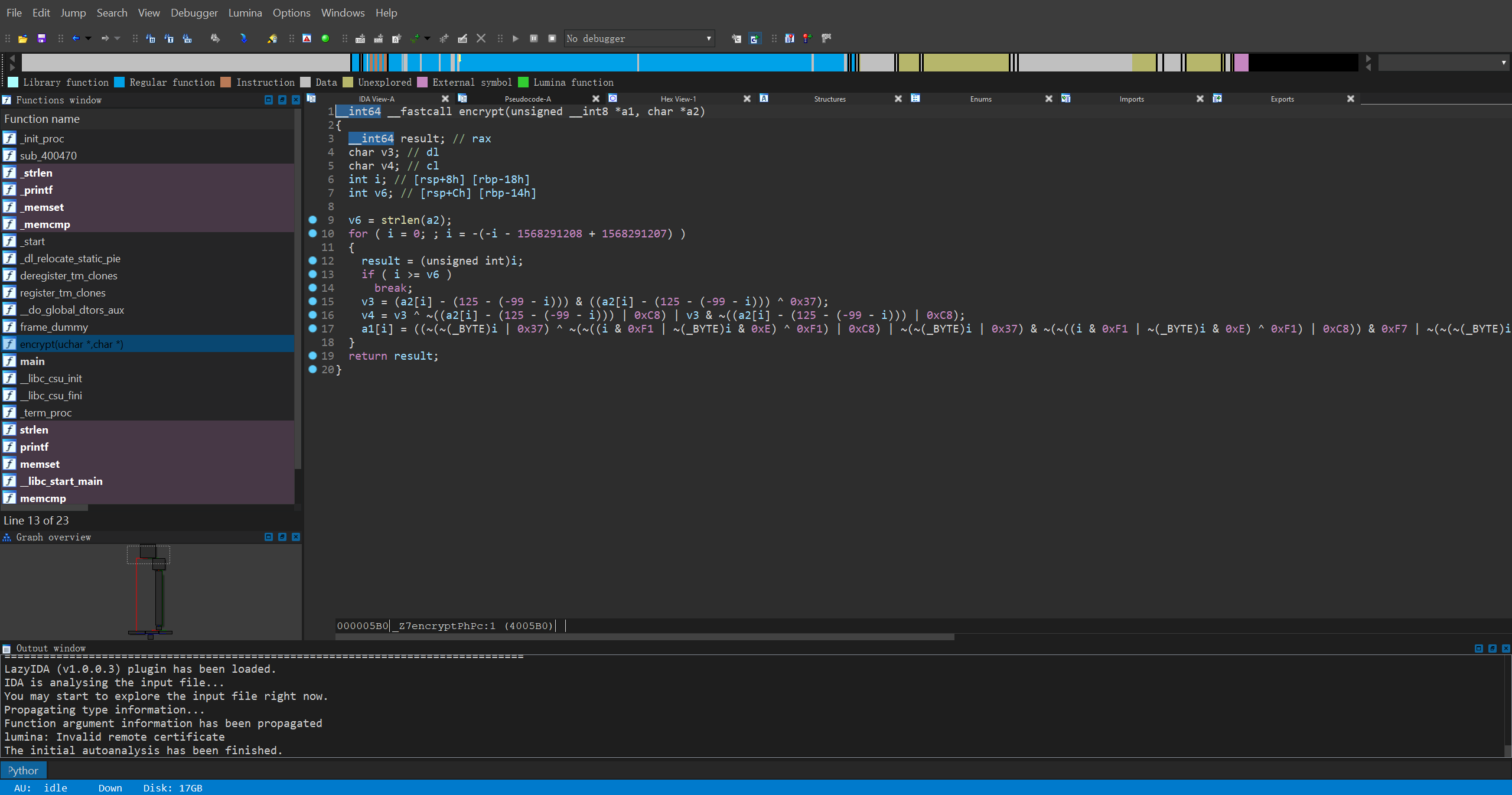The image size is (1512, 795).
Task: Expand the back-navigation history dropdown arrow
Action: 89,38
